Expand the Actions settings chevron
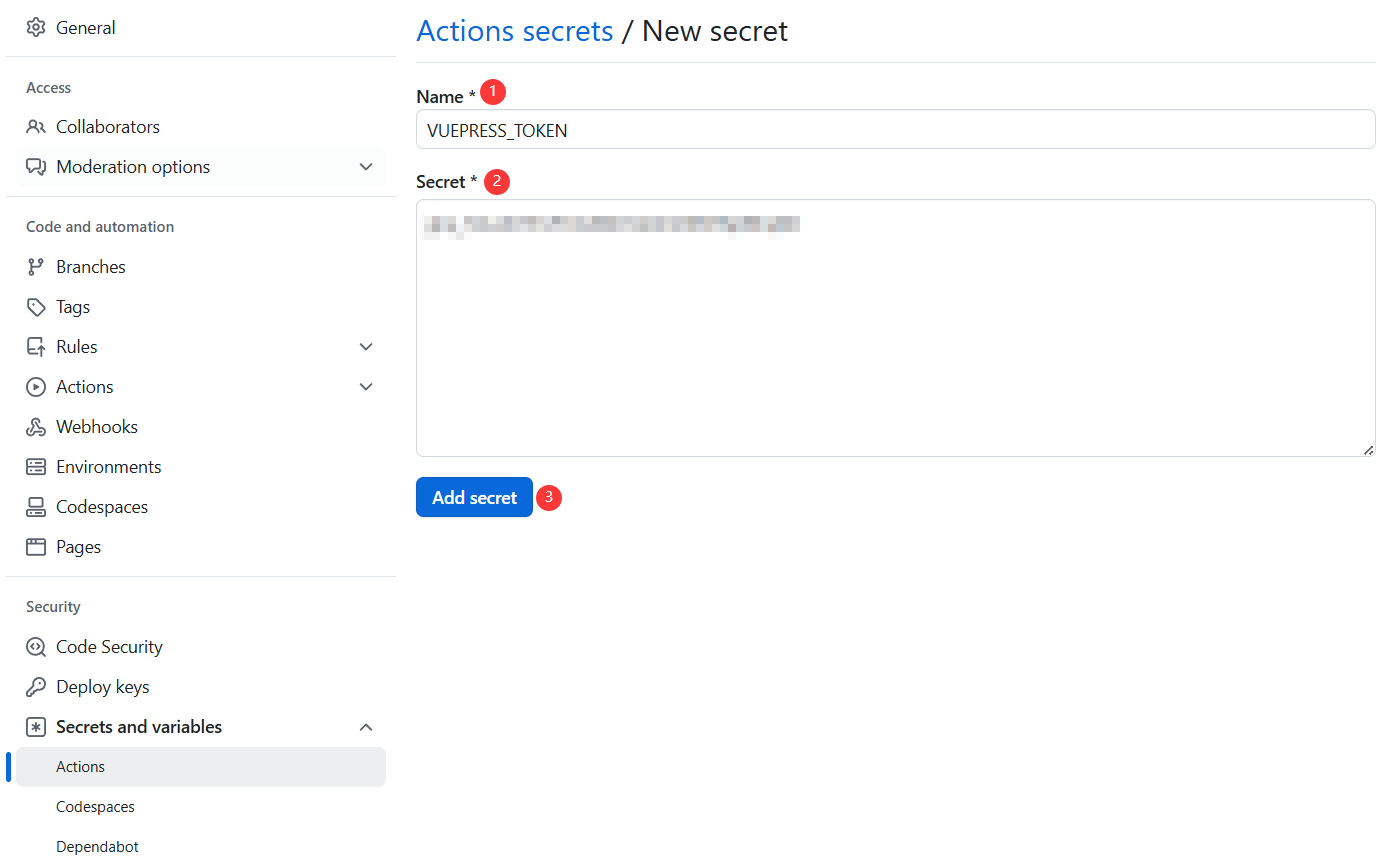The image size is (1389, 863). coord(366,387)
